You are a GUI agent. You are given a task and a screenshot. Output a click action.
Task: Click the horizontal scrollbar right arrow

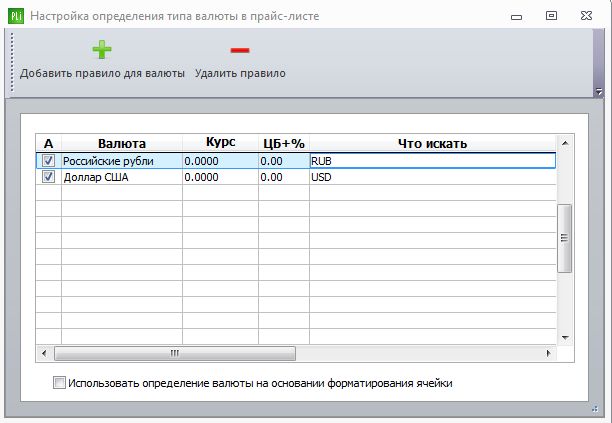[x=548, y=353]
